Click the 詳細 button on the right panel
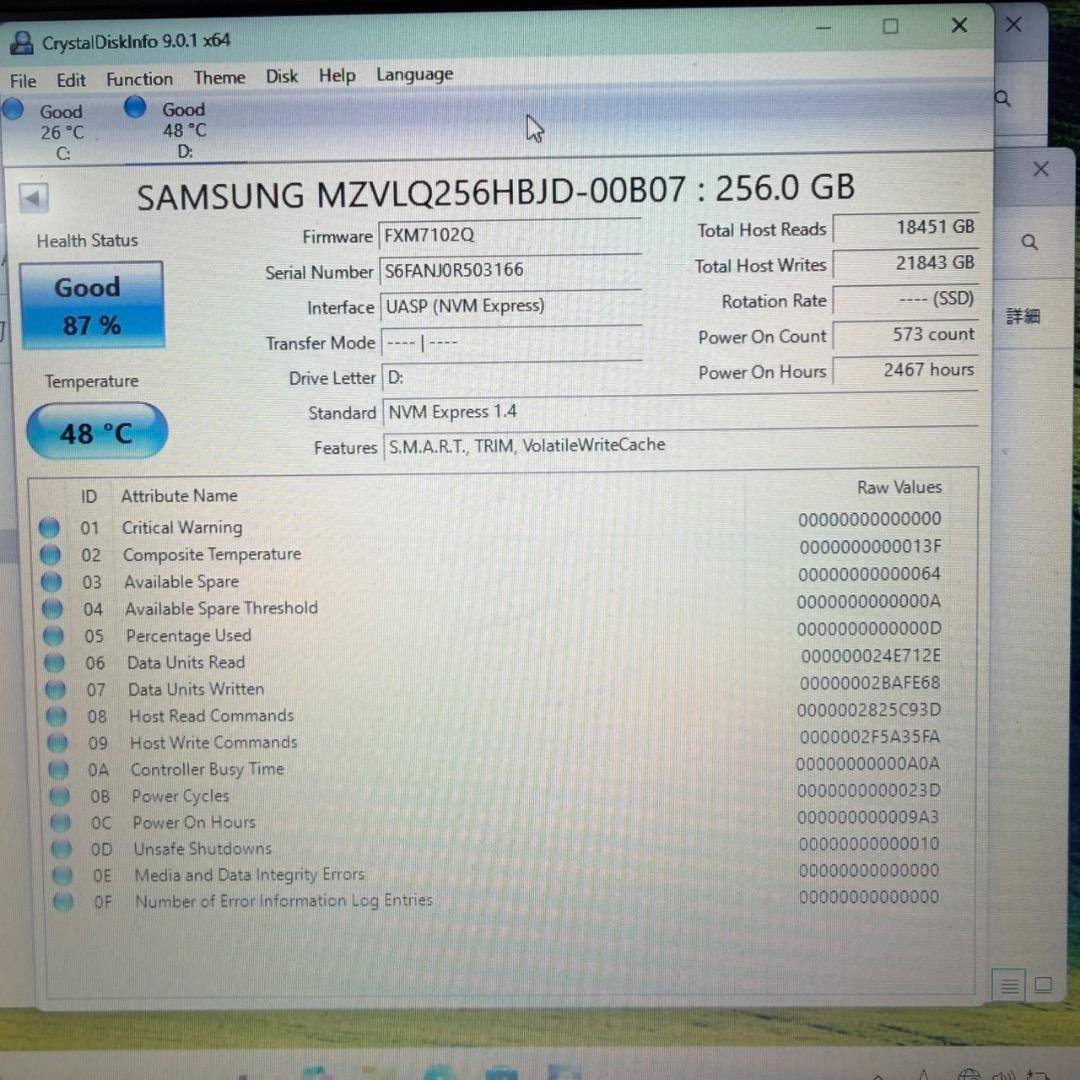The width and height of the screenshot is (1080, 1080). click(1023, 315)
